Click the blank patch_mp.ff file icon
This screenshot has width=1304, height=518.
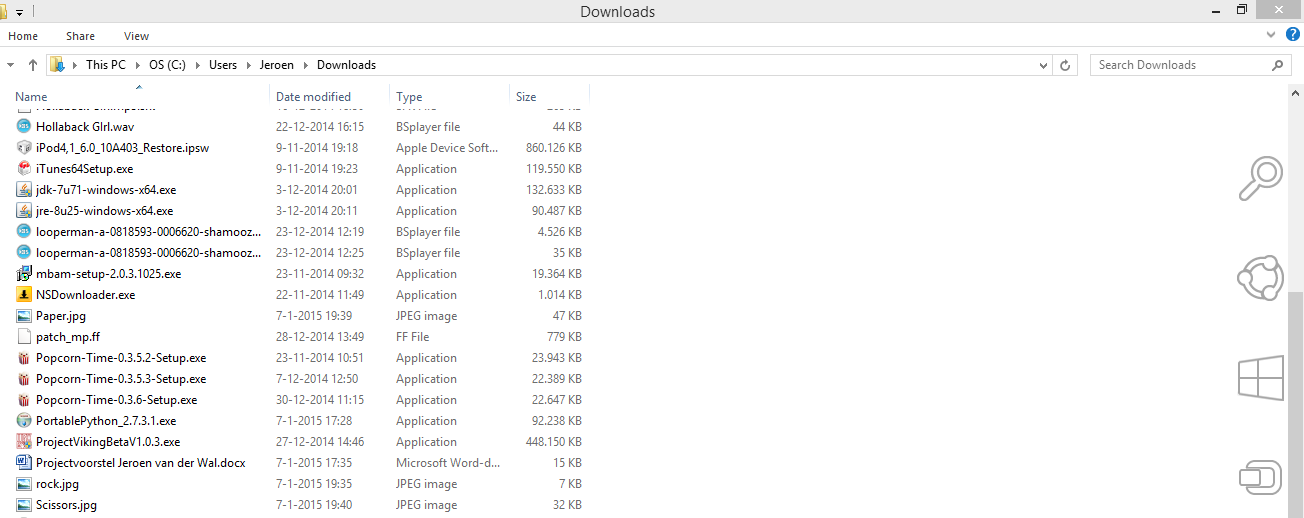point(25,337)
